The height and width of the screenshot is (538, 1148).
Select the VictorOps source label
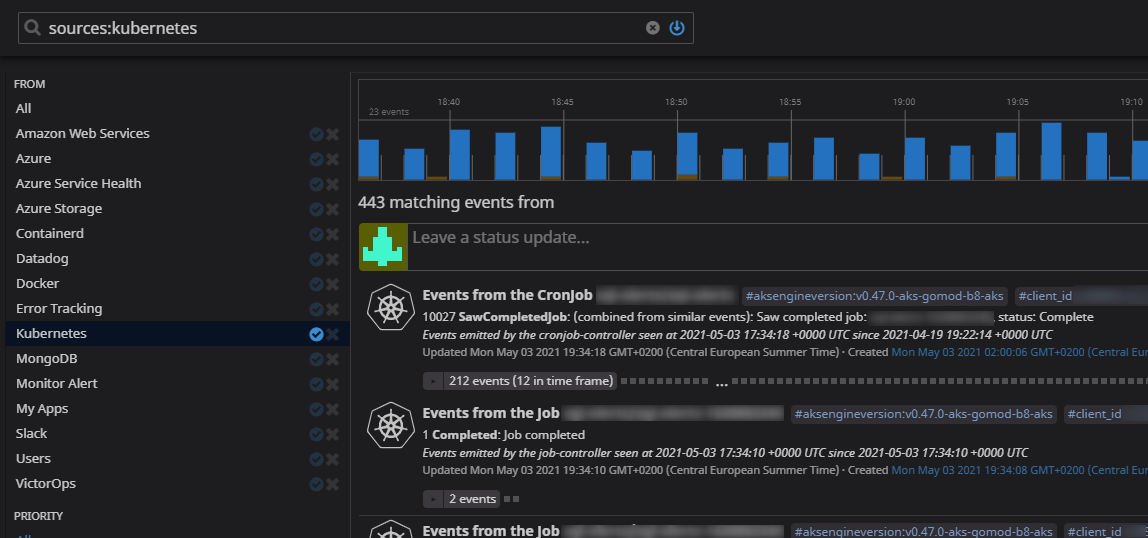[x=45, y=483]
